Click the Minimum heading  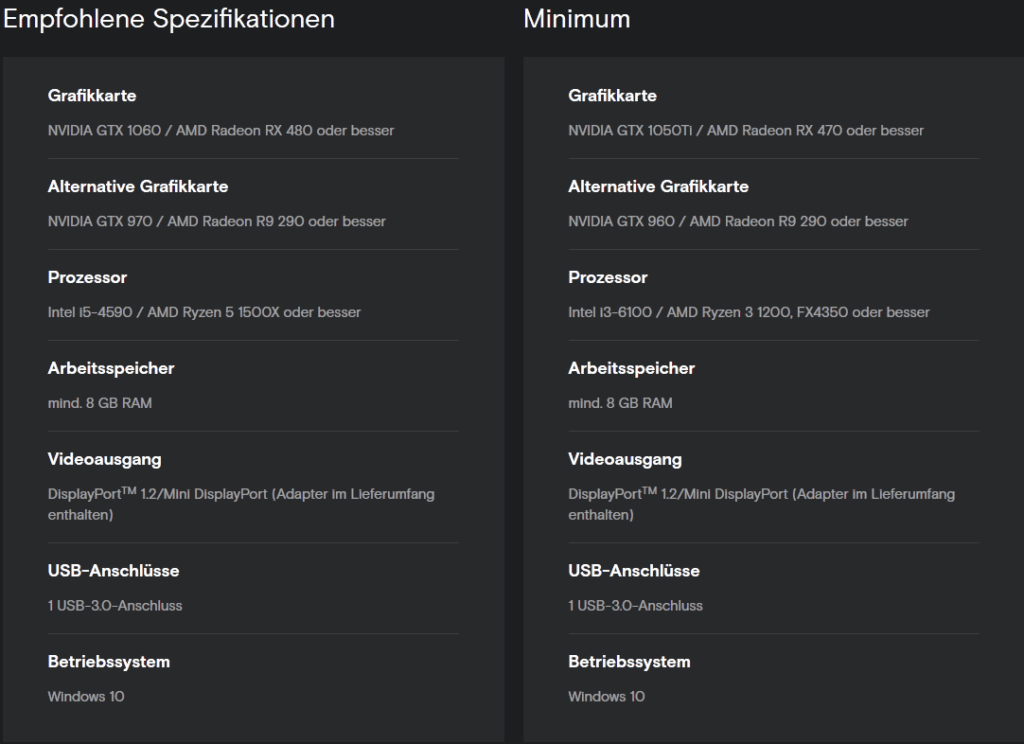[577, 19]
